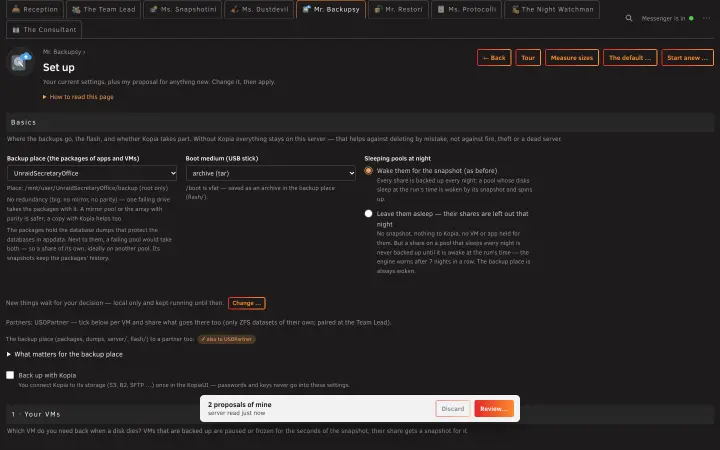Click the Ms. Dustdevil broom icon

234,9
